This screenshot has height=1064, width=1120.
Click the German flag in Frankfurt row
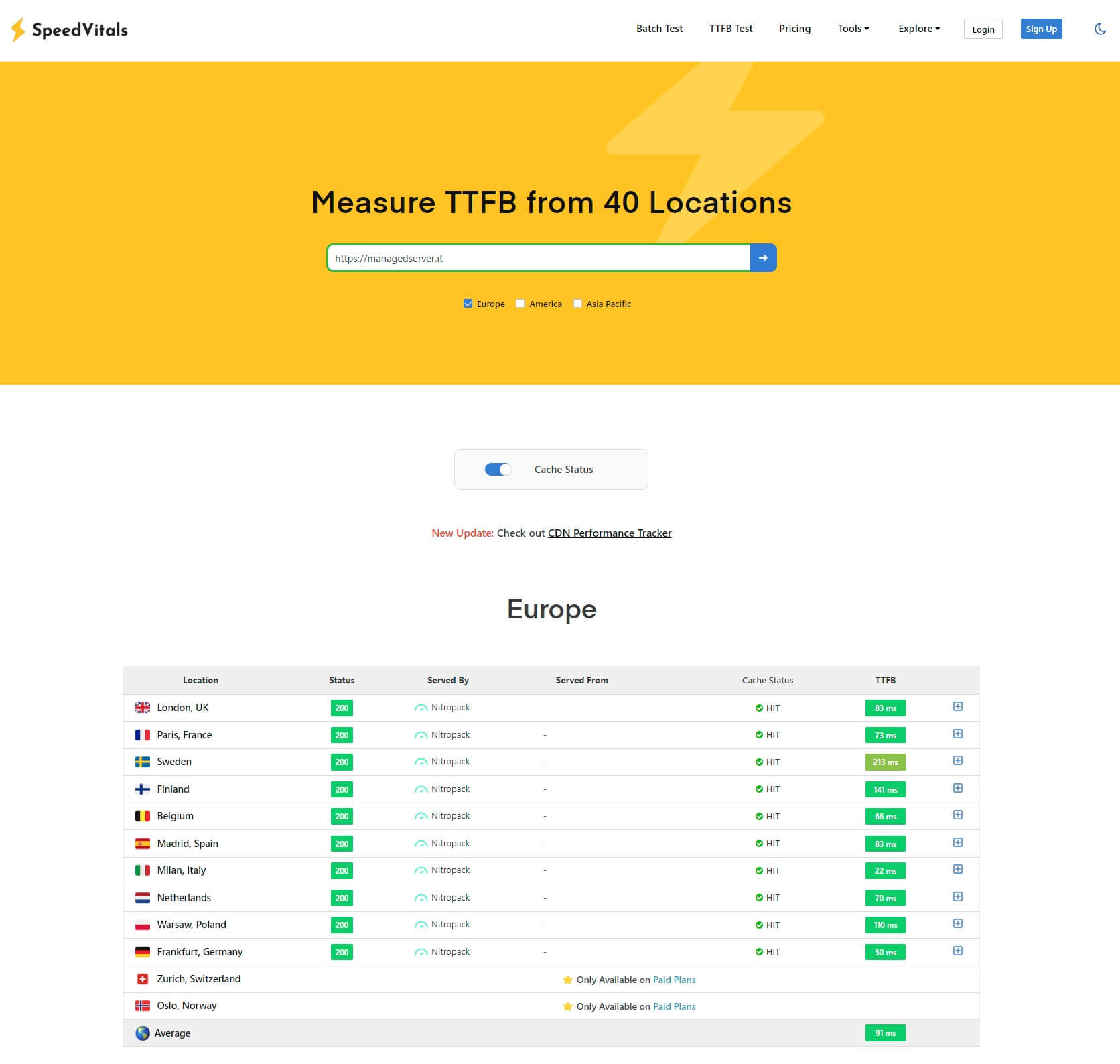click(143, 952)
